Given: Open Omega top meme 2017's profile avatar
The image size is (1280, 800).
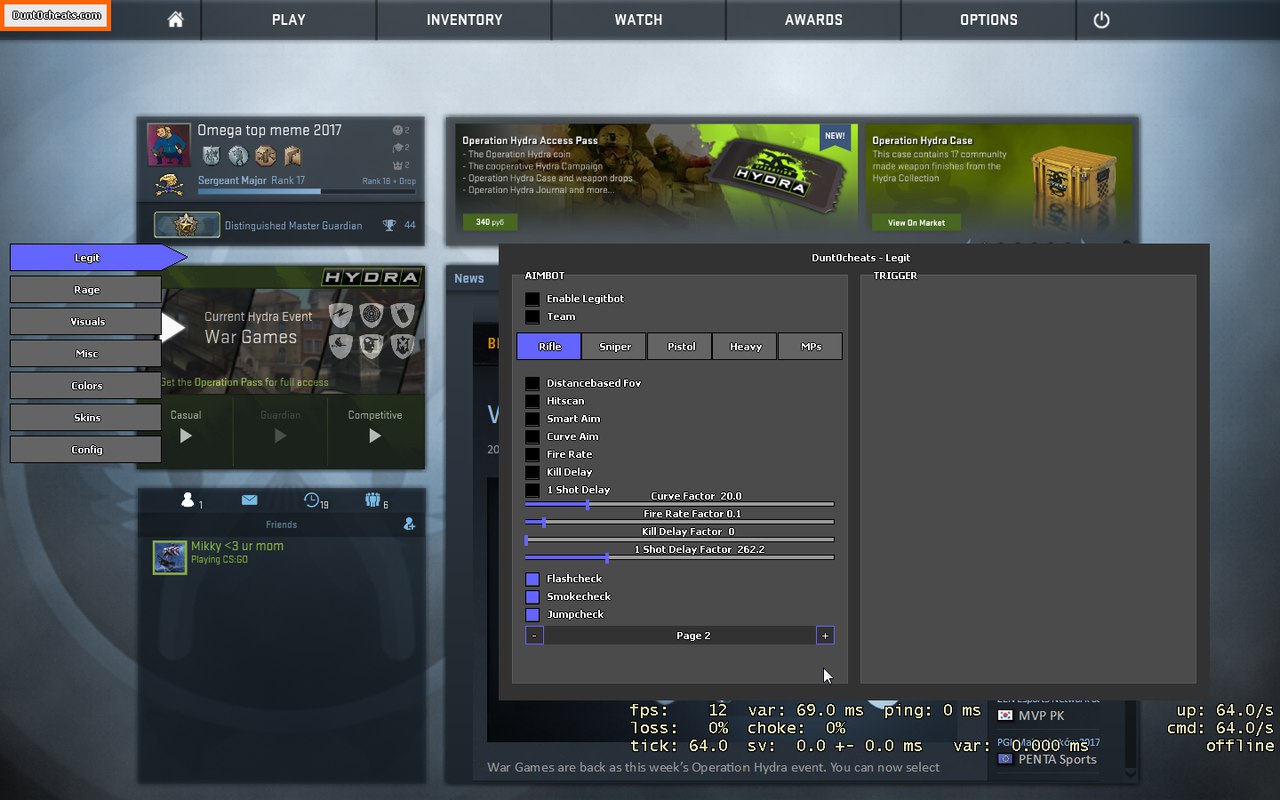Looking at the screenshot, I should (x=168, y=145).
